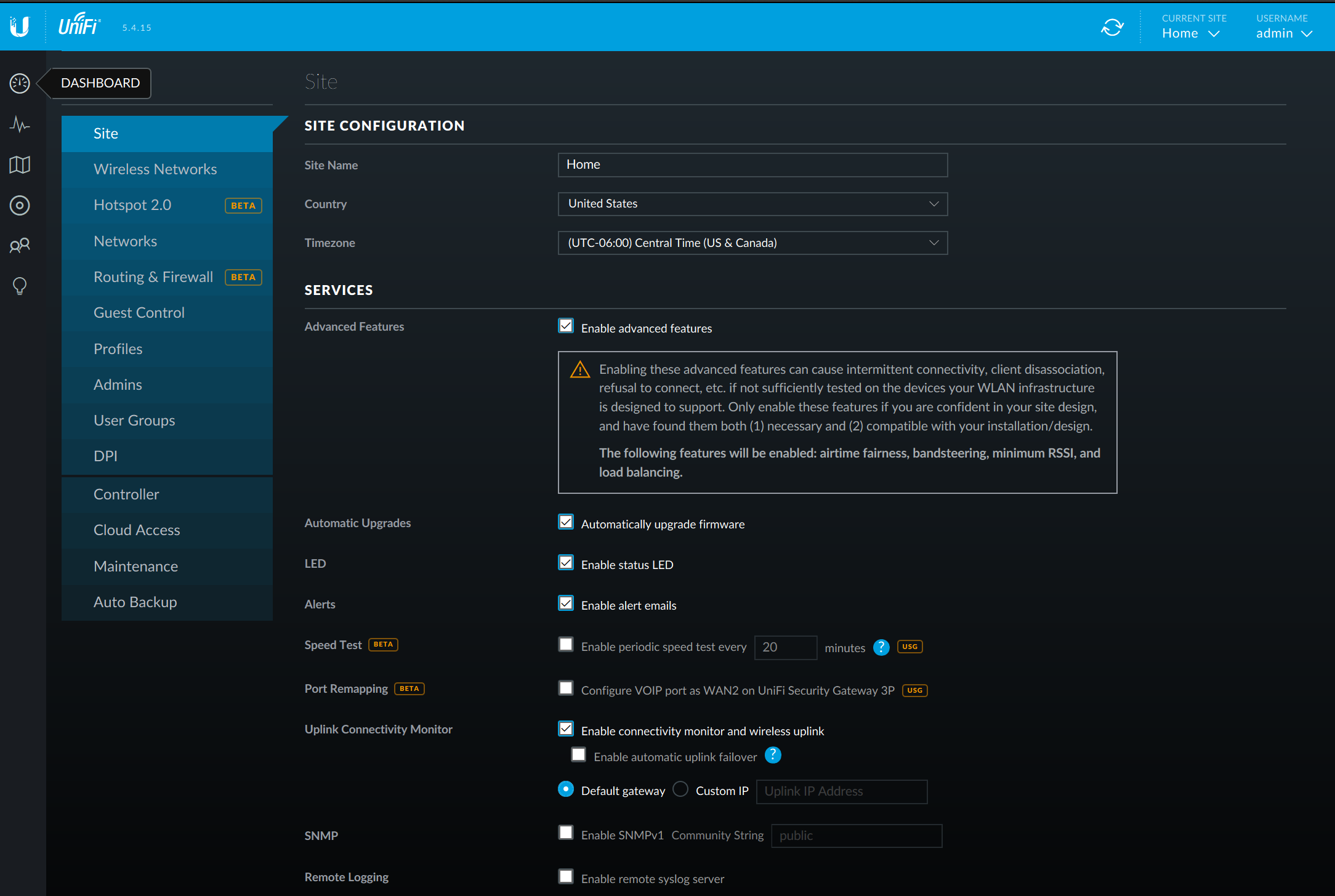Enable periodic speed test checkbox
Image resolution: width=1335 pixels, height=896 pixels.
(566, 644)
